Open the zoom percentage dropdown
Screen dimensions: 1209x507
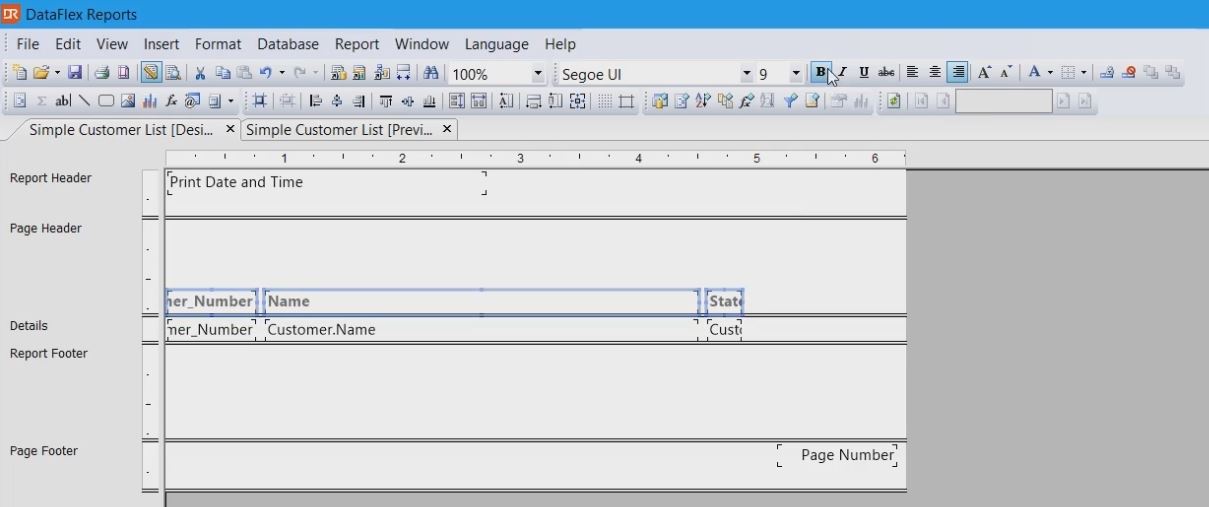pos(538,74)
